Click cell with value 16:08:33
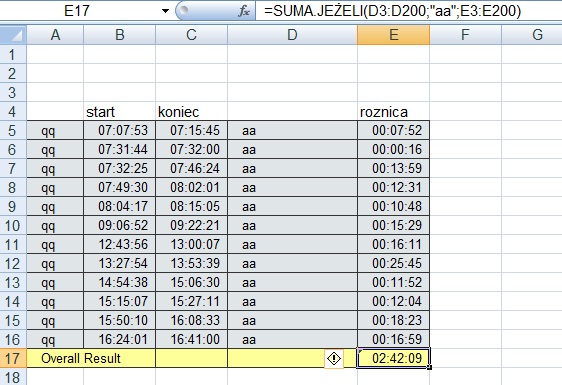 coord(191,320)
